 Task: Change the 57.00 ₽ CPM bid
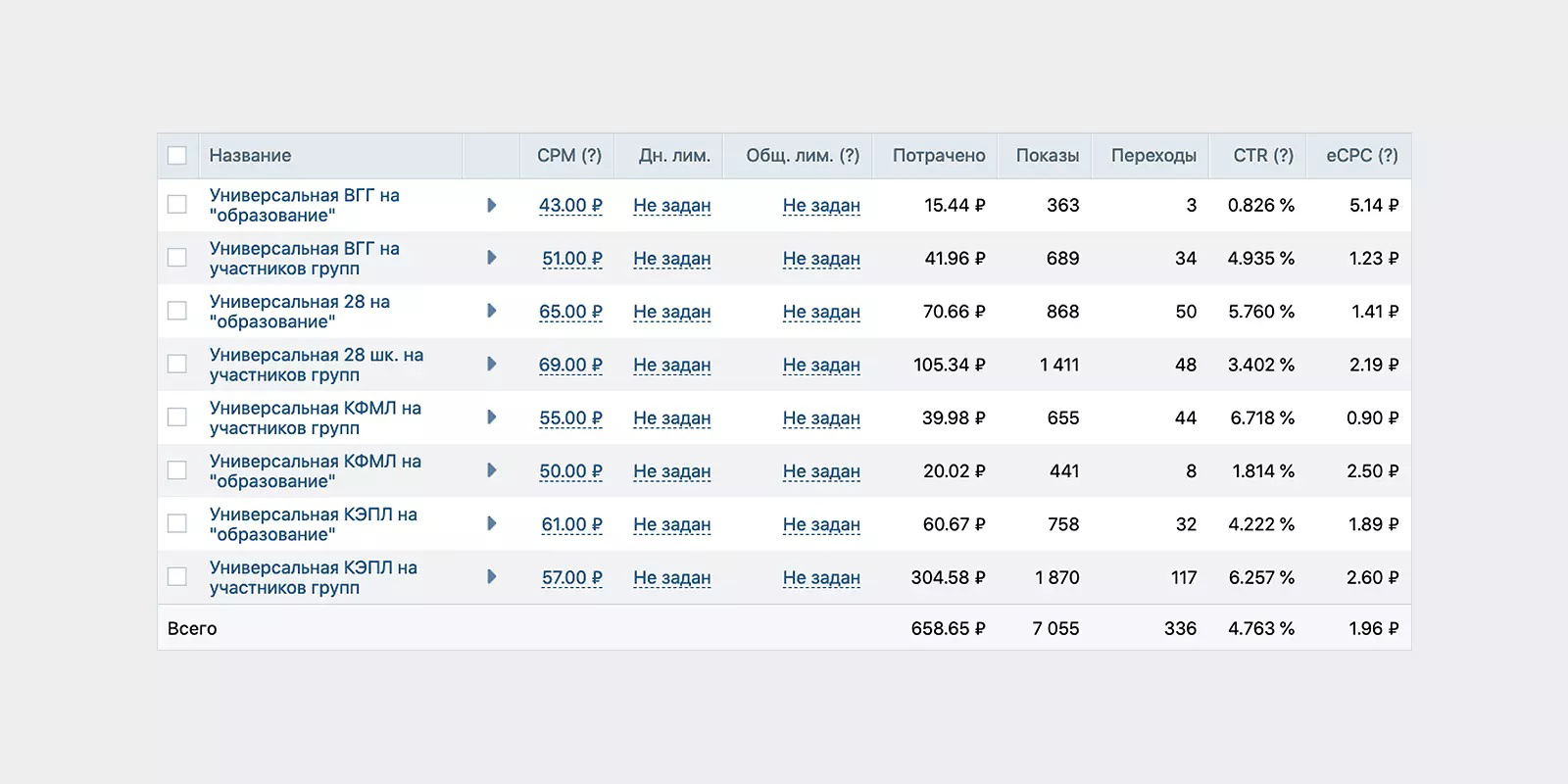(572, 577)
